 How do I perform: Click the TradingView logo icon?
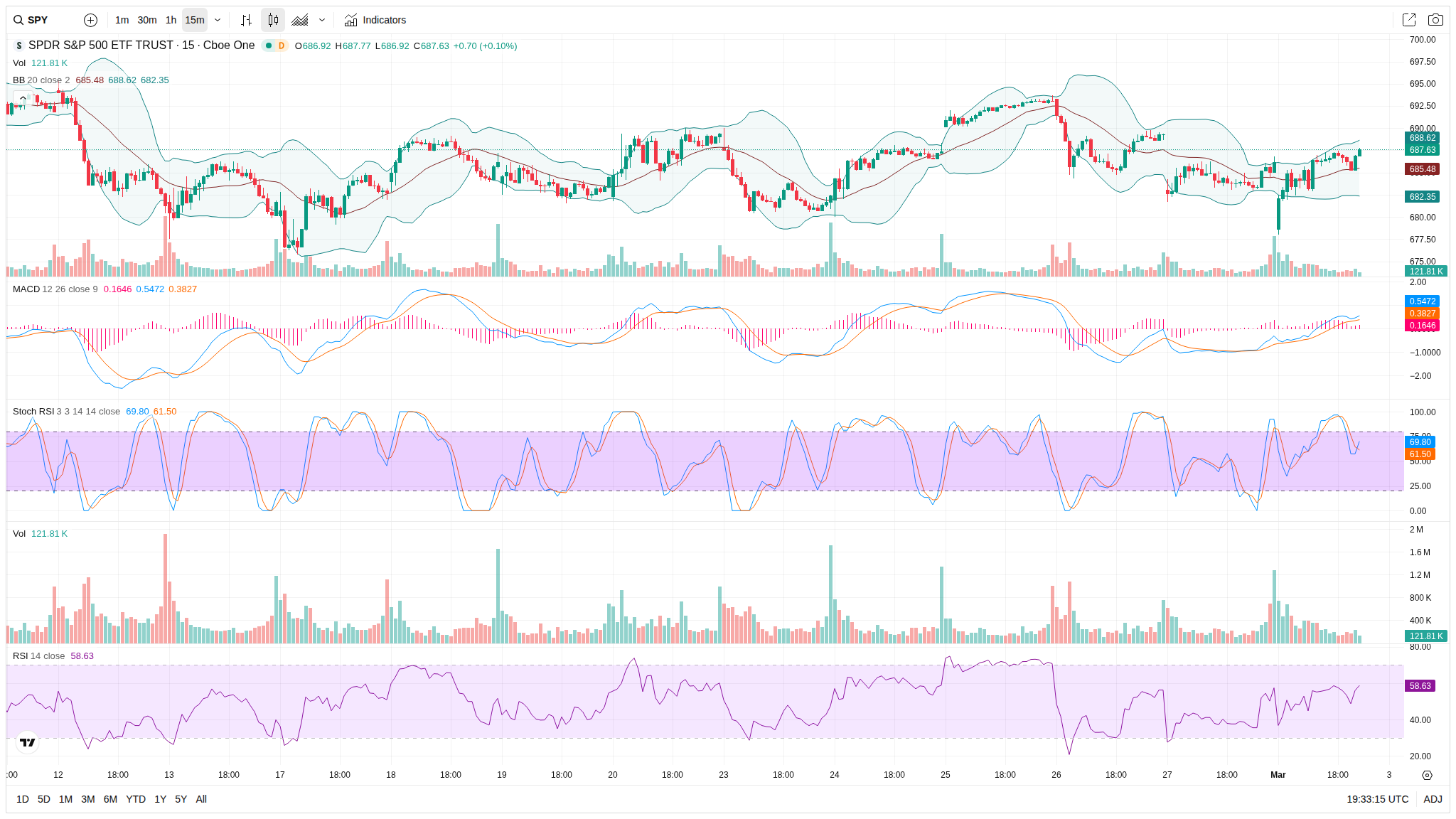point(28,742)
